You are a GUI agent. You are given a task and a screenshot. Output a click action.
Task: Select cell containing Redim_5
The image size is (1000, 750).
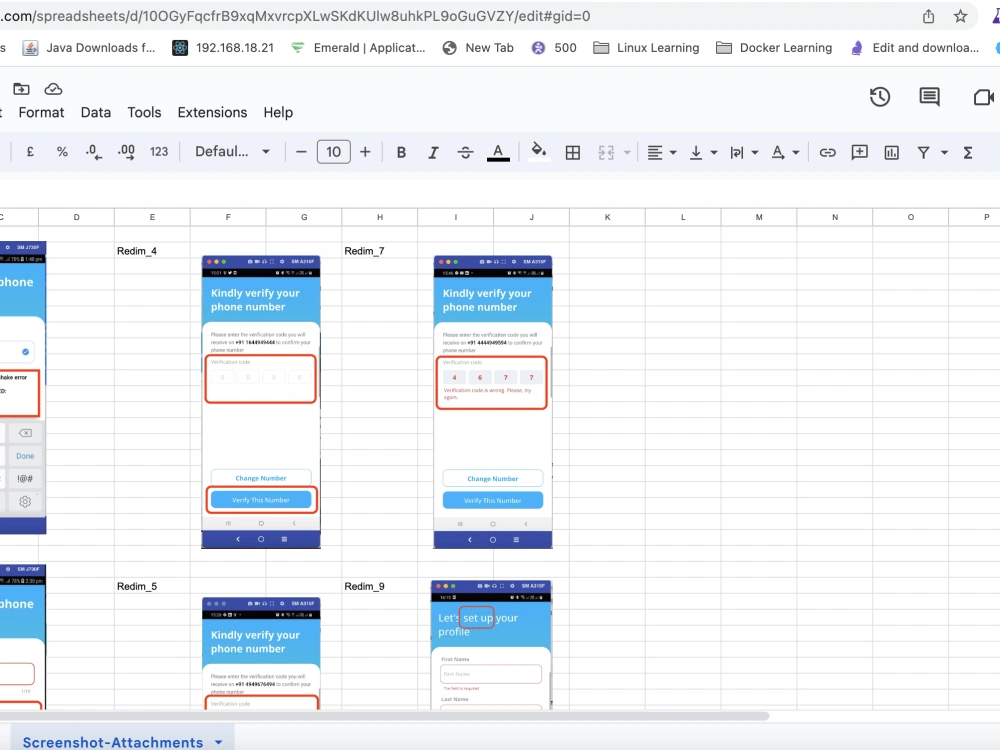pos(152,586)
